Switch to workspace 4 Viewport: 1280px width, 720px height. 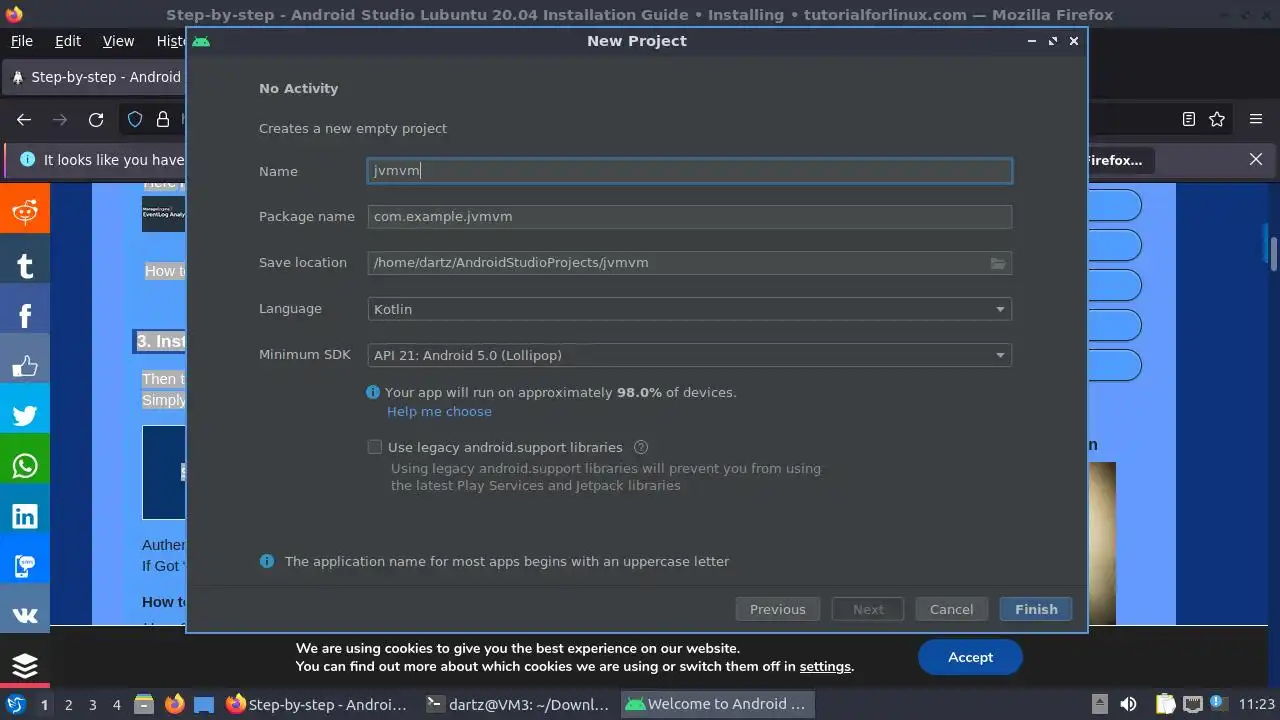coord(116,704)
